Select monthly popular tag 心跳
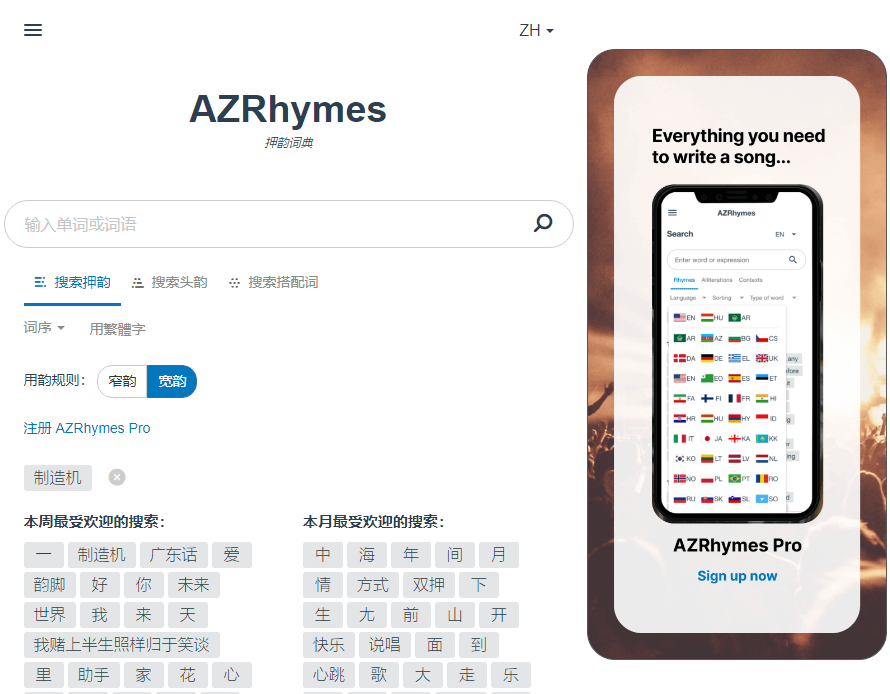The image size is (890, 694). pyautogui.click(x=329, y=675)
